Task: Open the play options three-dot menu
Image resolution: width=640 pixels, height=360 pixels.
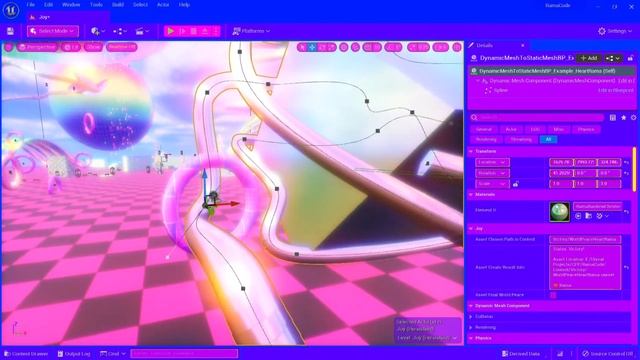Action: tap(216, 31)
